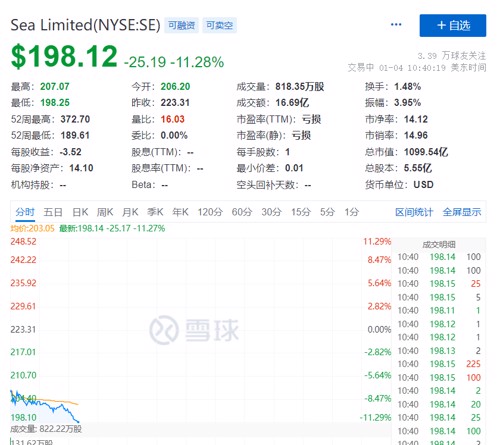The width and height of the screenshot is (500, 445).
Task: Click the 量比 value 16.03
Action: click(x=172, y=119)
